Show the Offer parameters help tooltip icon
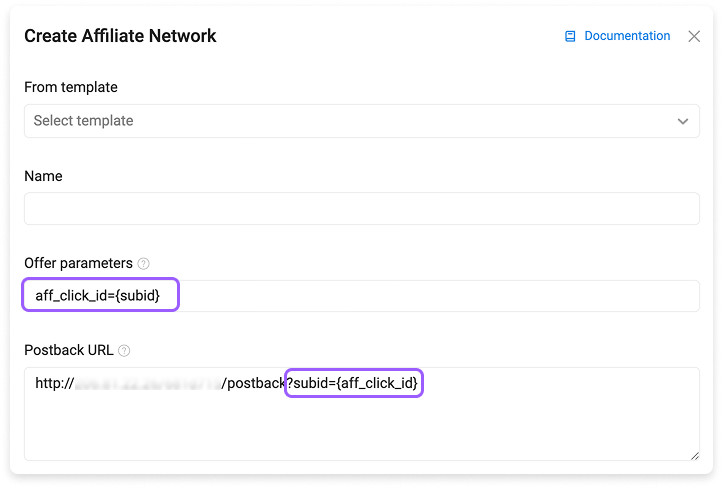Image resolution: width=723 pixels, height=488 pixels. tap(143, 264)
